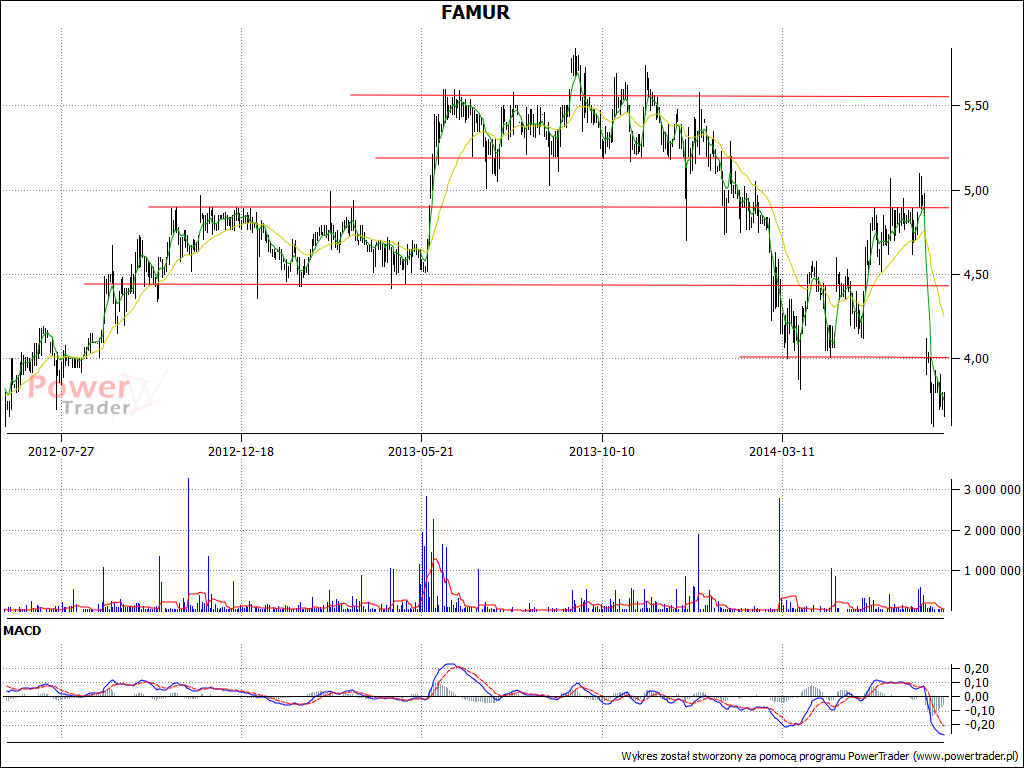1024x768 pixels.
Task: Click the 3 000 000 volume label
Action: point(992,489)
